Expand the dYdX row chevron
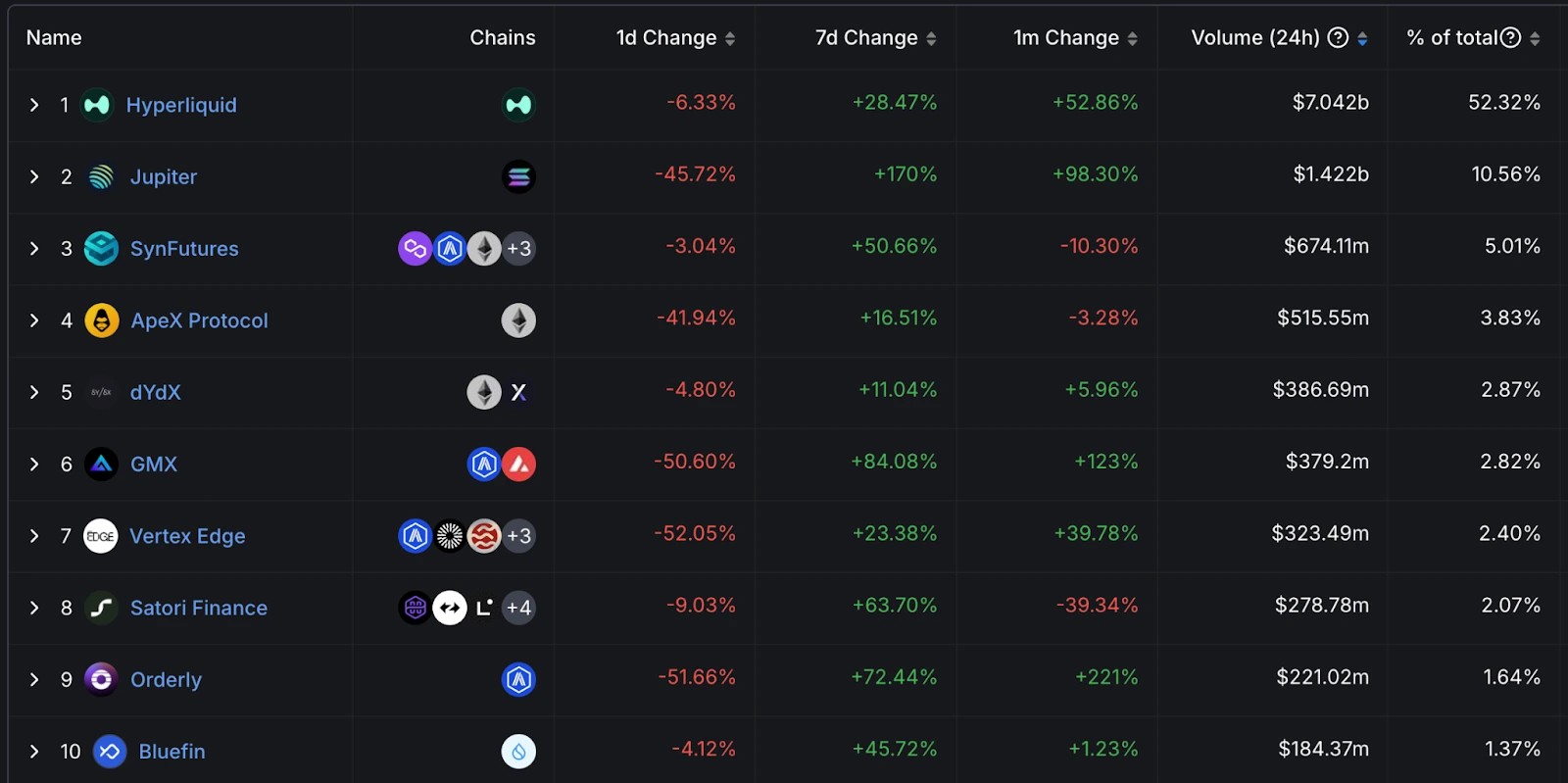1568x783 pixels. tap(34, 392)
